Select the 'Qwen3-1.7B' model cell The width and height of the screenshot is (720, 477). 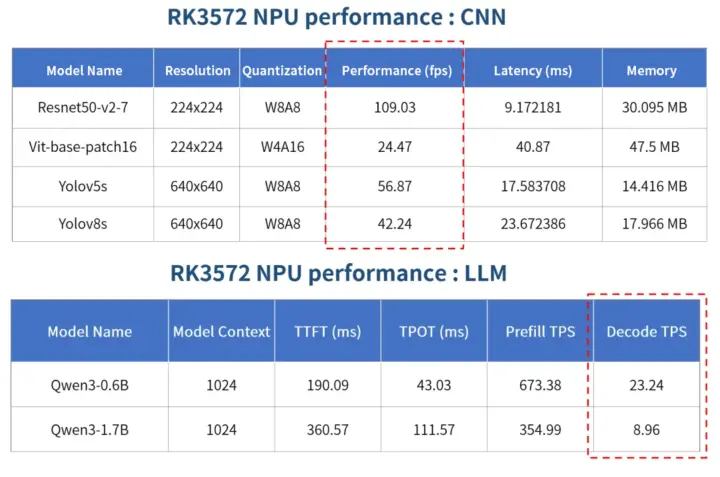90,430
